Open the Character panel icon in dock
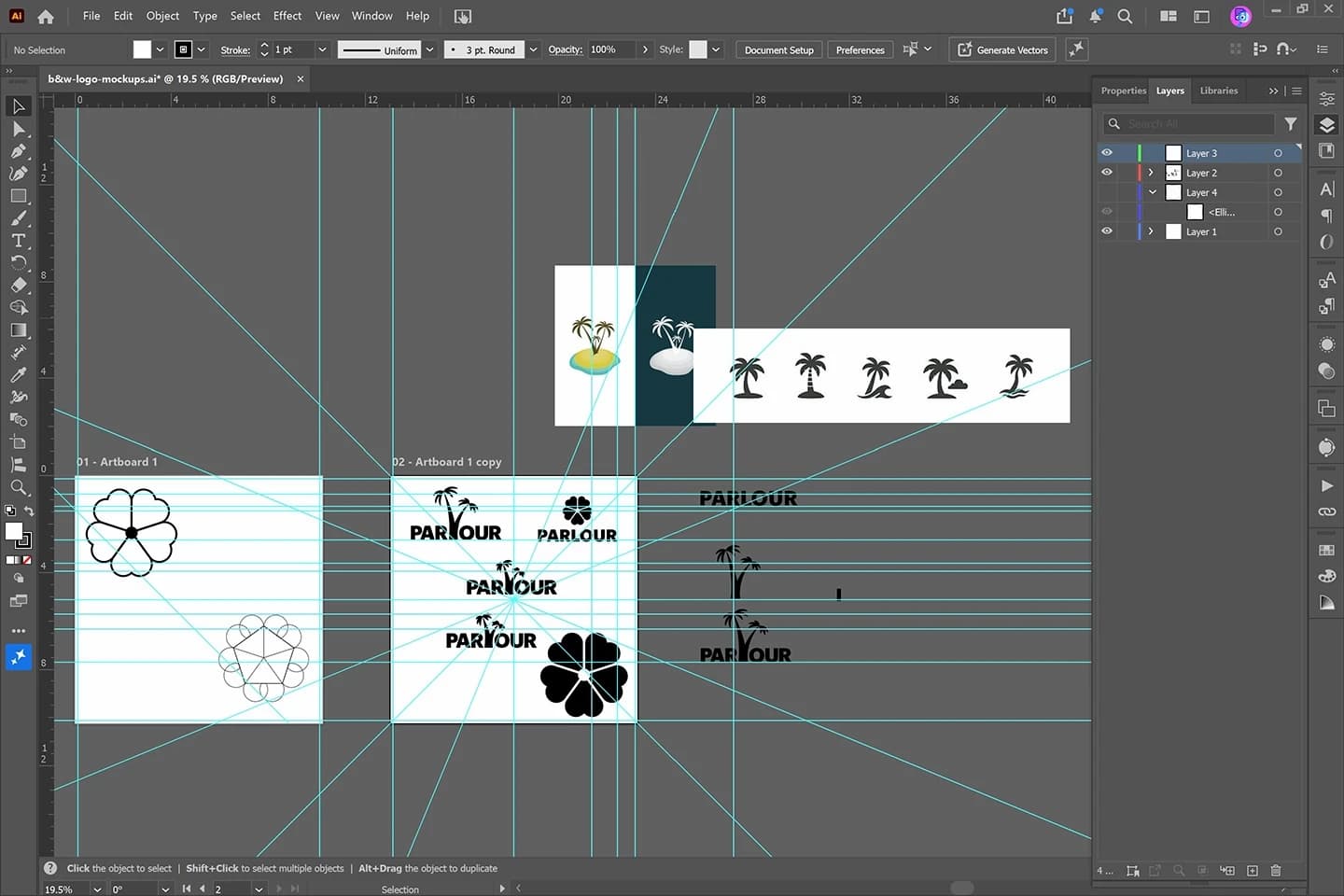This screenshot has width=1344, height=896. tap(1327, 189)
